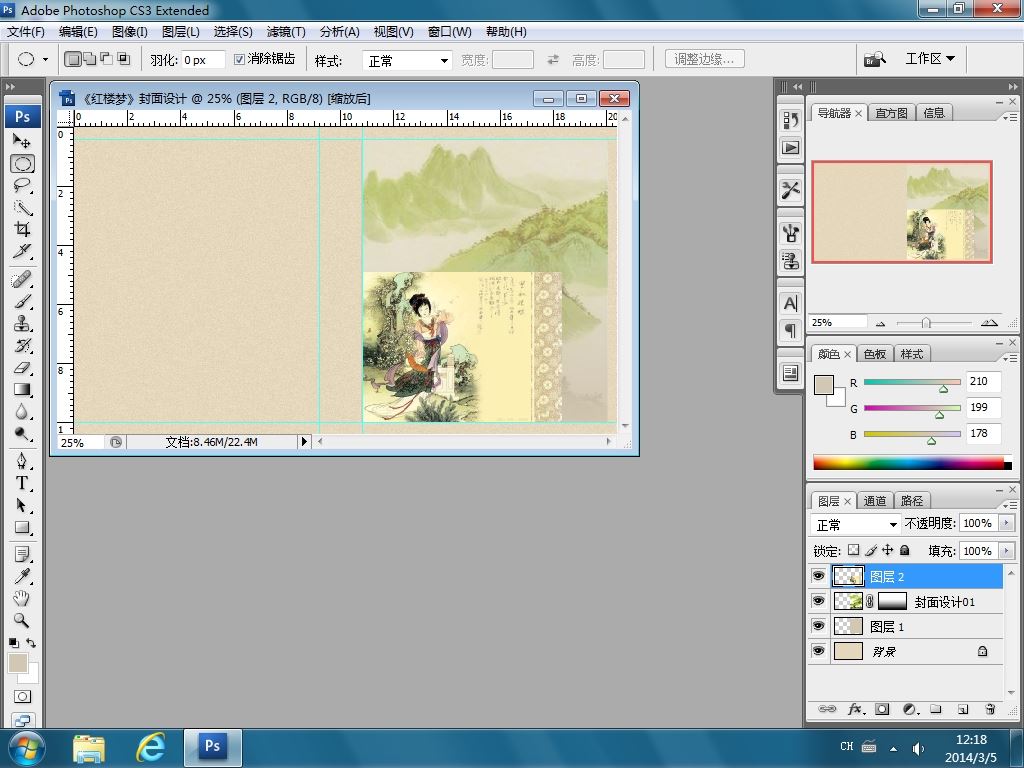Select the Notes tool

pos(22,554)
